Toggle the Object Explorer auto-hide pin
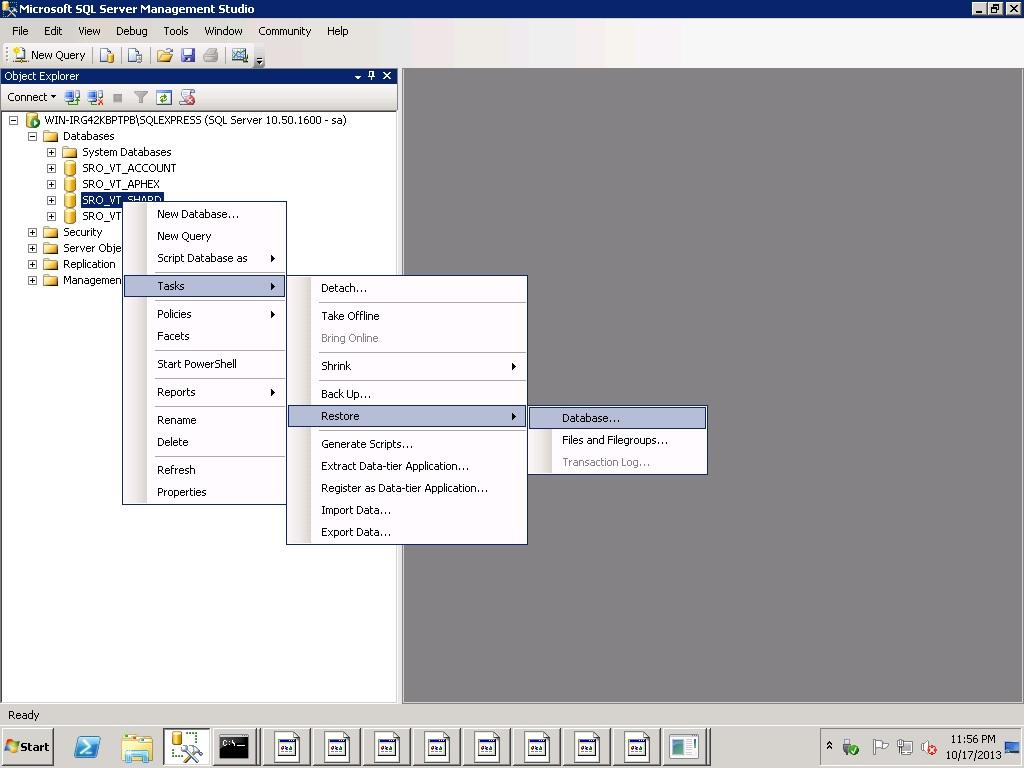 [372, 76]
